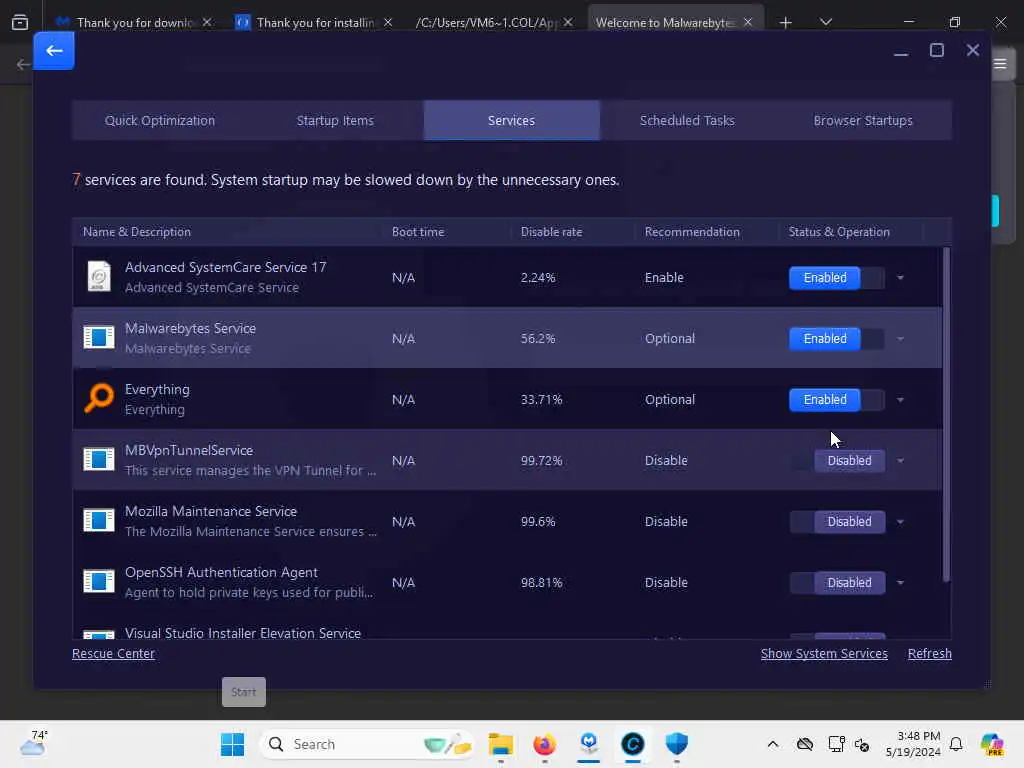1024x768 pixels.
Task: Open the blue shield app in taskbar
Action: [x=677, y=744]
